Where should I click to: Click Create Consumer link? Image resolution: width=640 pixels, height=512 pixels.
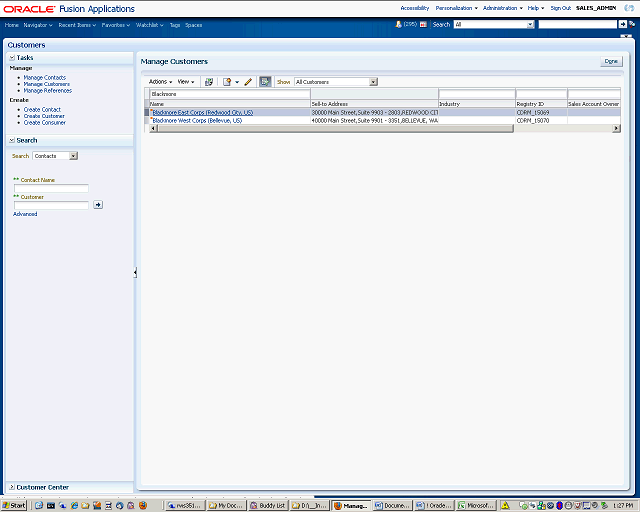pyautogui.click(x=44, y=122)
